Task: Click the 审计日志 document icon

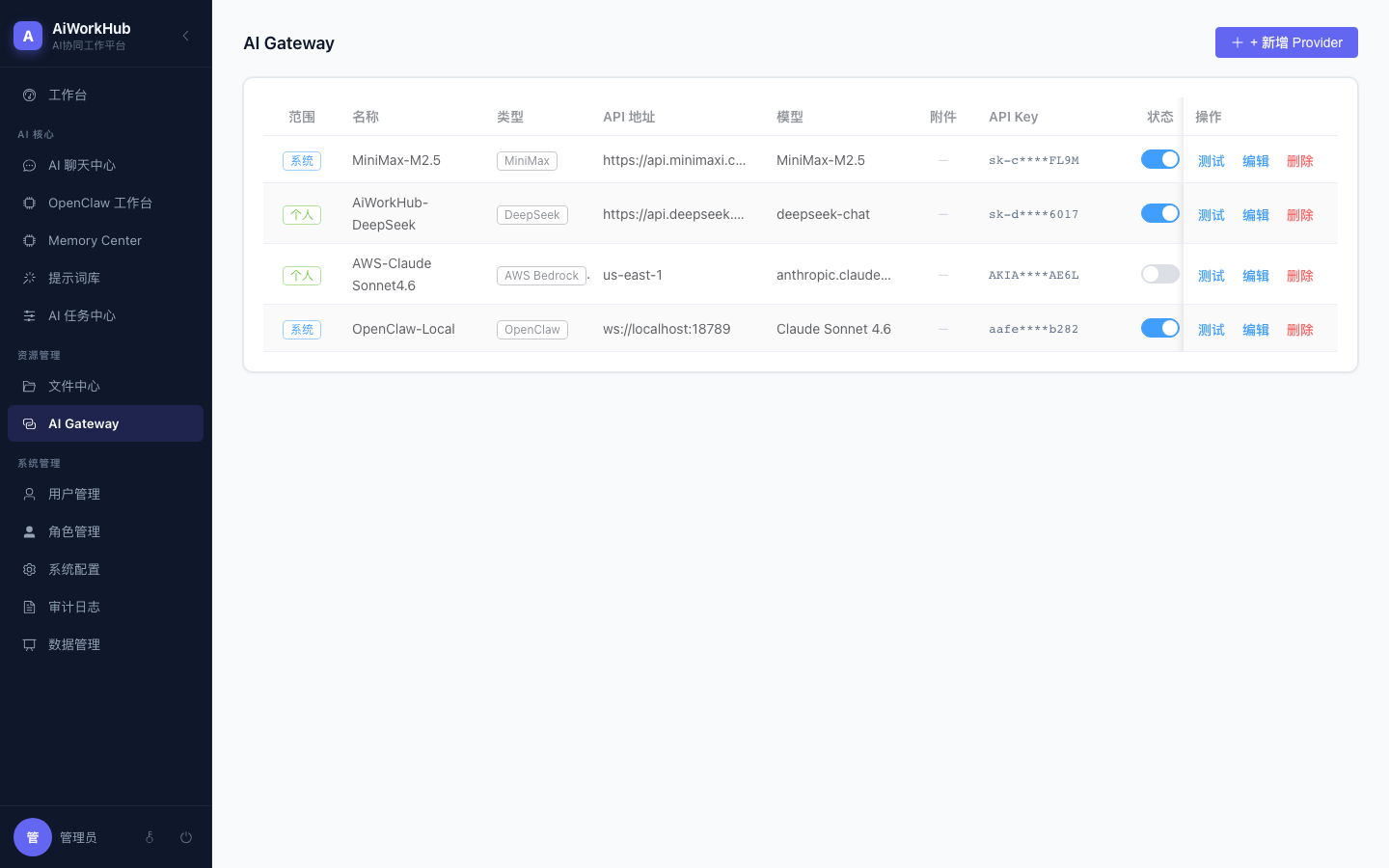Action: pos(29,607)
